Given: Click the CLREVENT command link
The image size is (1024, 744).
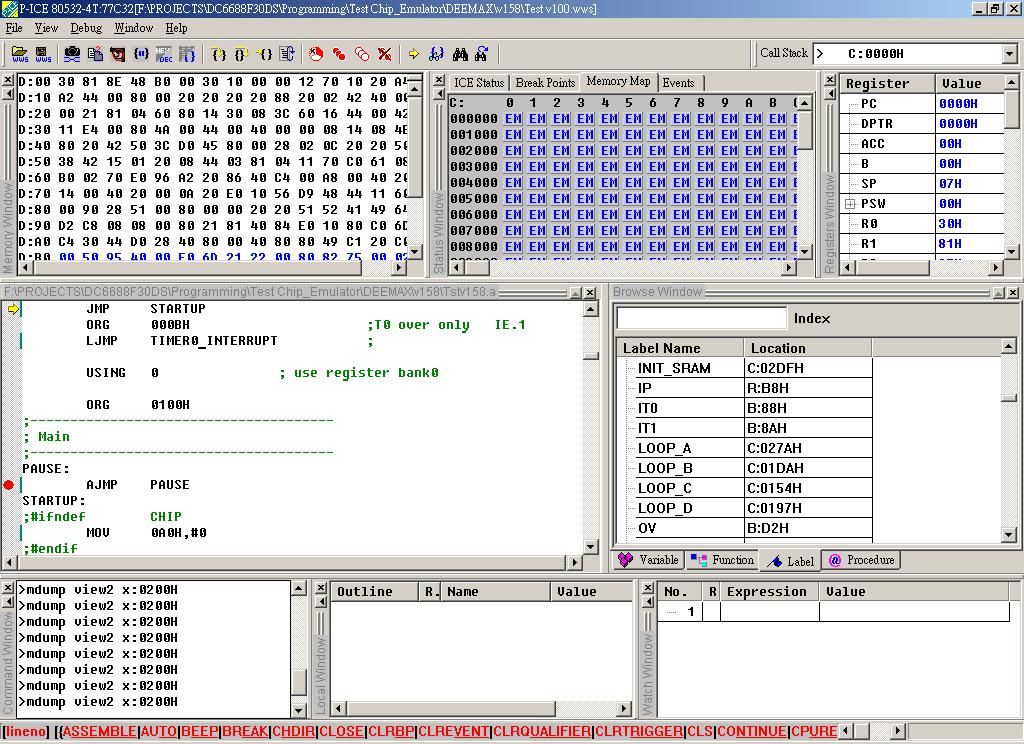Looking at the screenshot, I should point(453,732).
